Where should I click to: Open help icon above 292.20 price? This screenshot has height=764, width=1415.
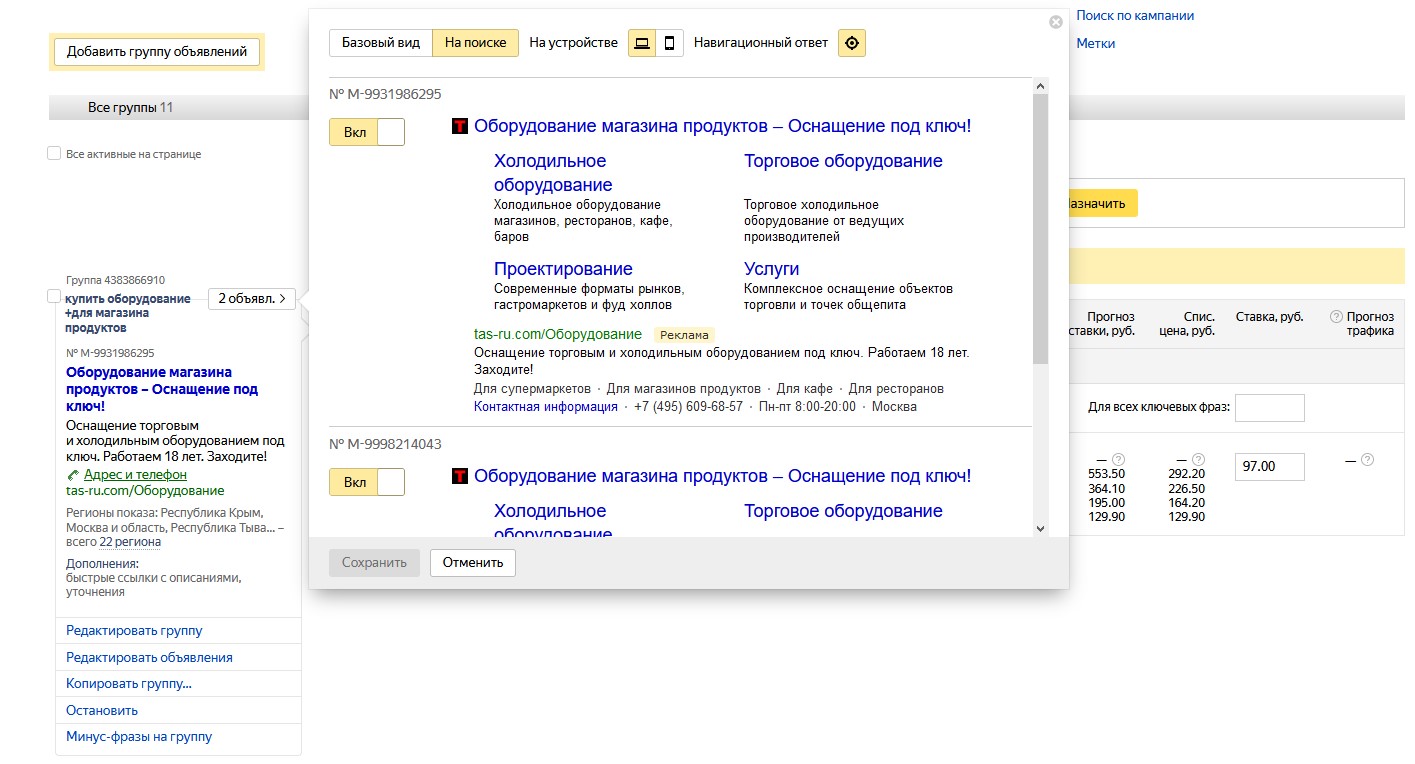tap(1198, 460)
